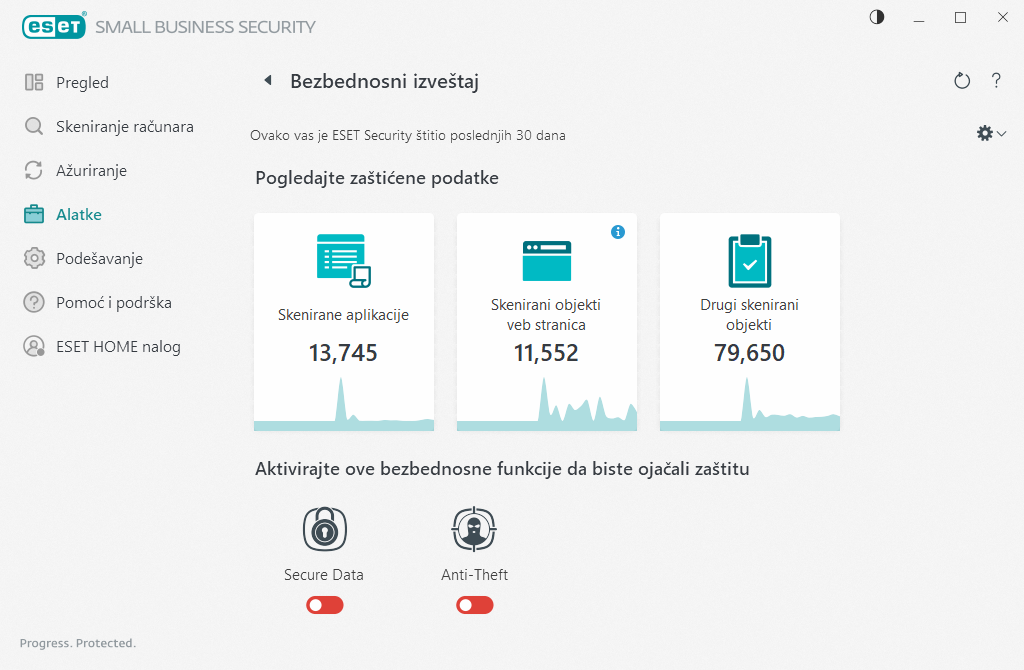This screenshot has width=1024, height=670.
Task: Click the Skenirane aplikacije card icon
Action: [x=343, y=260]
